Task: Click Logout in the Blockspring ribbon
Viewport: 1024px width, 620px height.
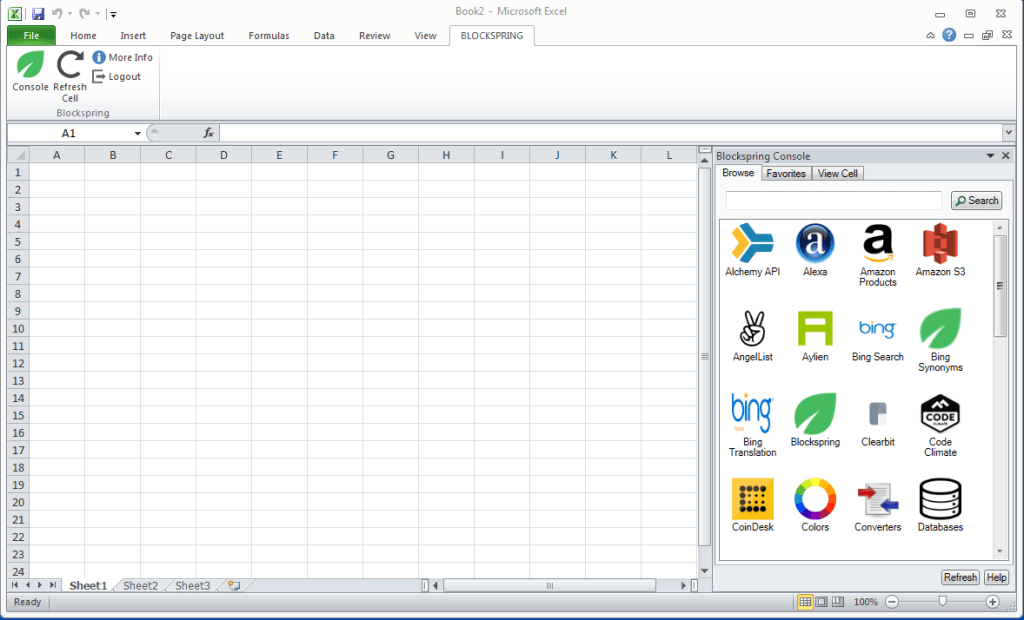Action: pos(117,76)
